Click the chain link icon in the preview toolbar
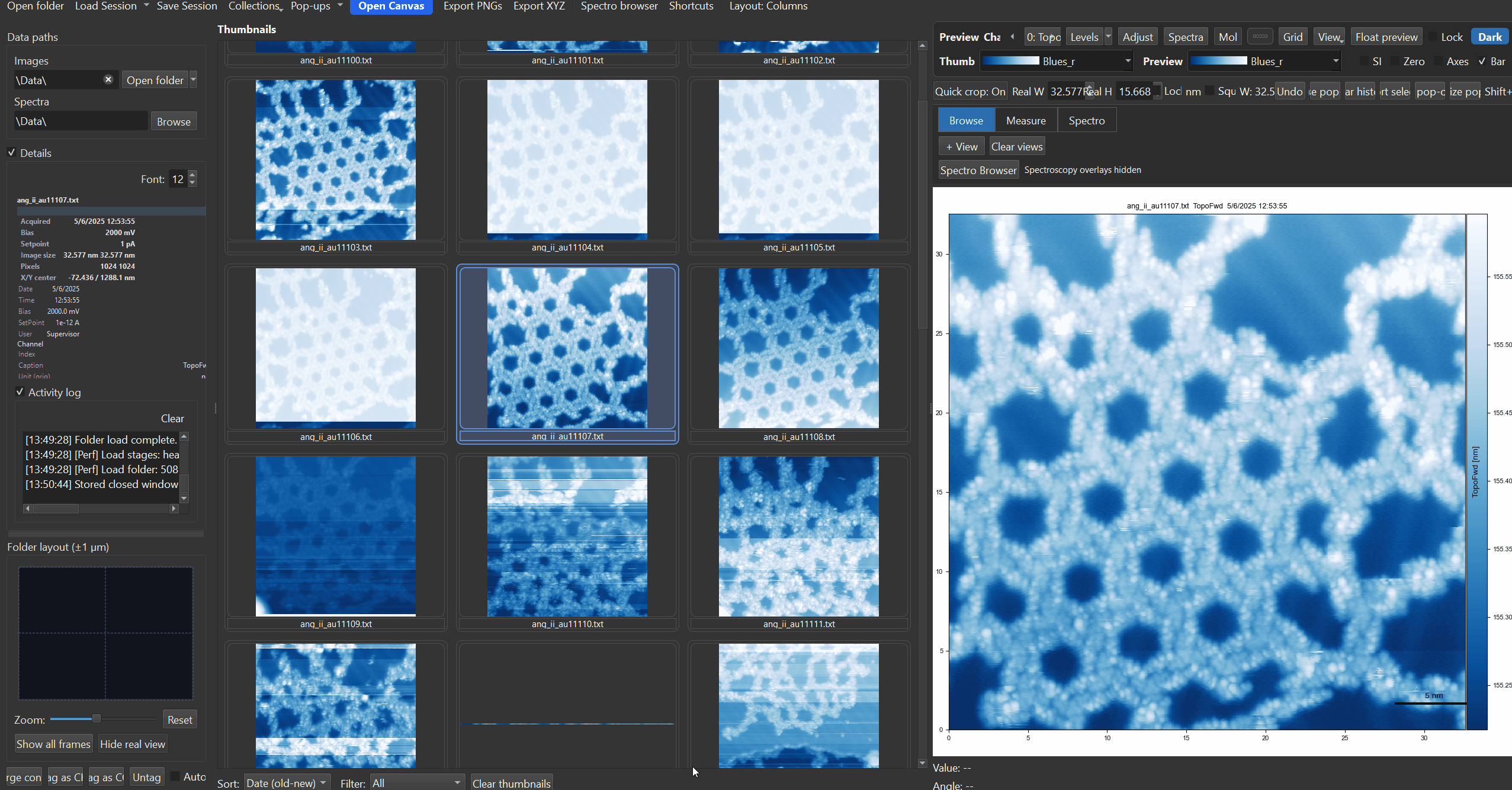This screenshot has height=790, width=1512. [1260, 36]
